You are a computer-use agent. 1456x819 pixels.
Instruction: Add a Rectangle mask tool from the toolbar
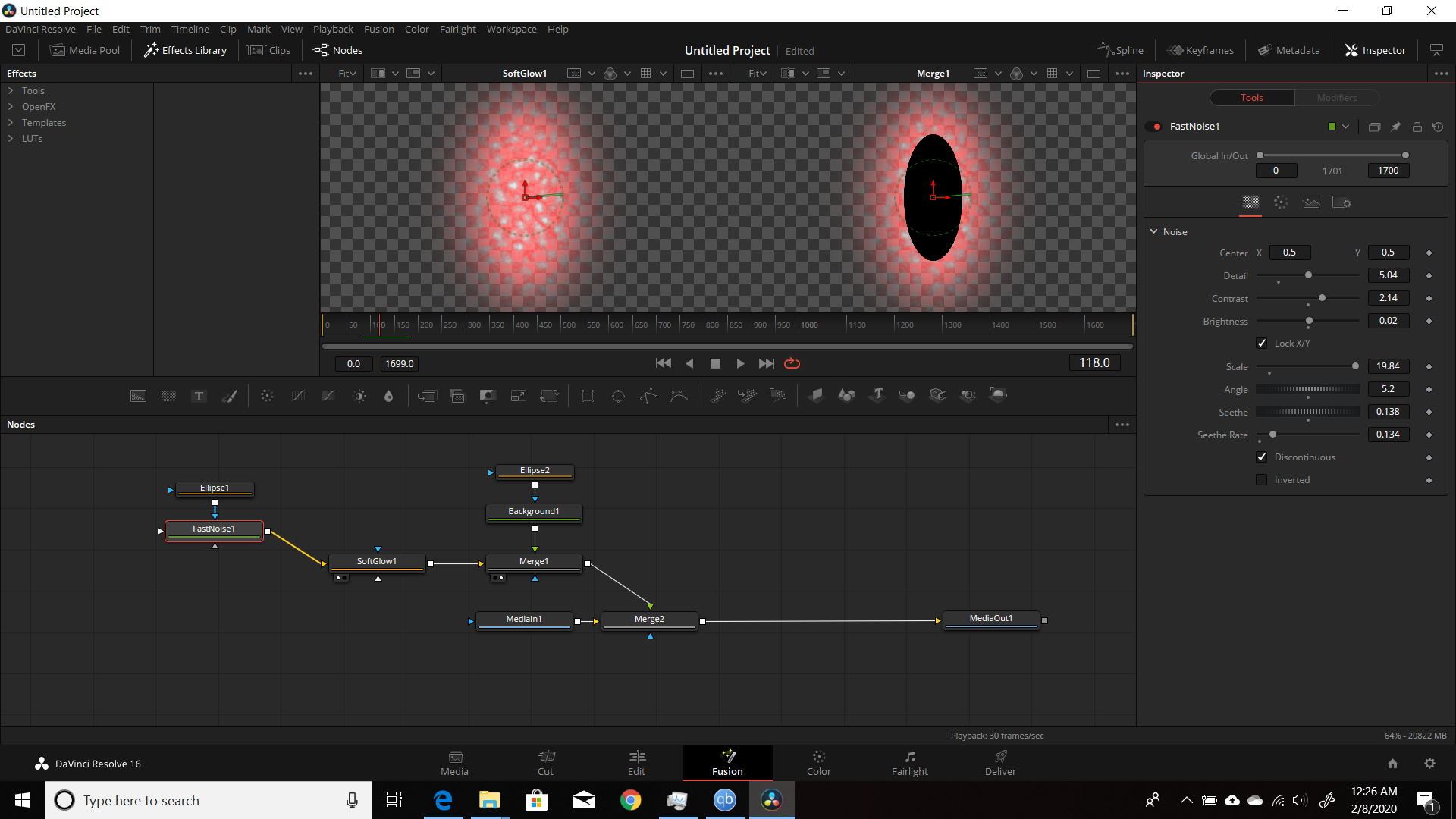588,396
